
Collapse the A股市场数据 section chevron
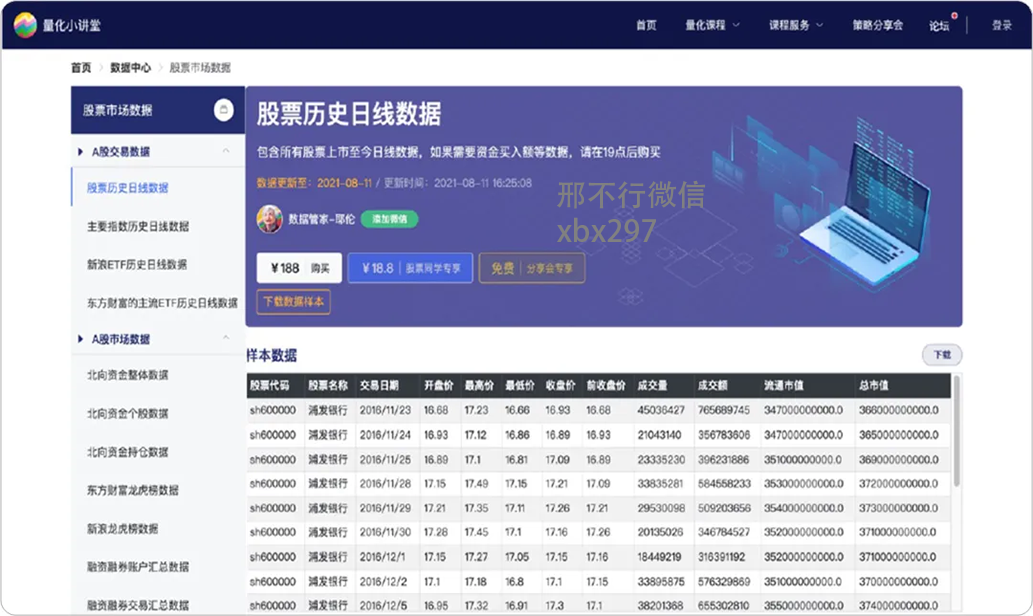226,338
